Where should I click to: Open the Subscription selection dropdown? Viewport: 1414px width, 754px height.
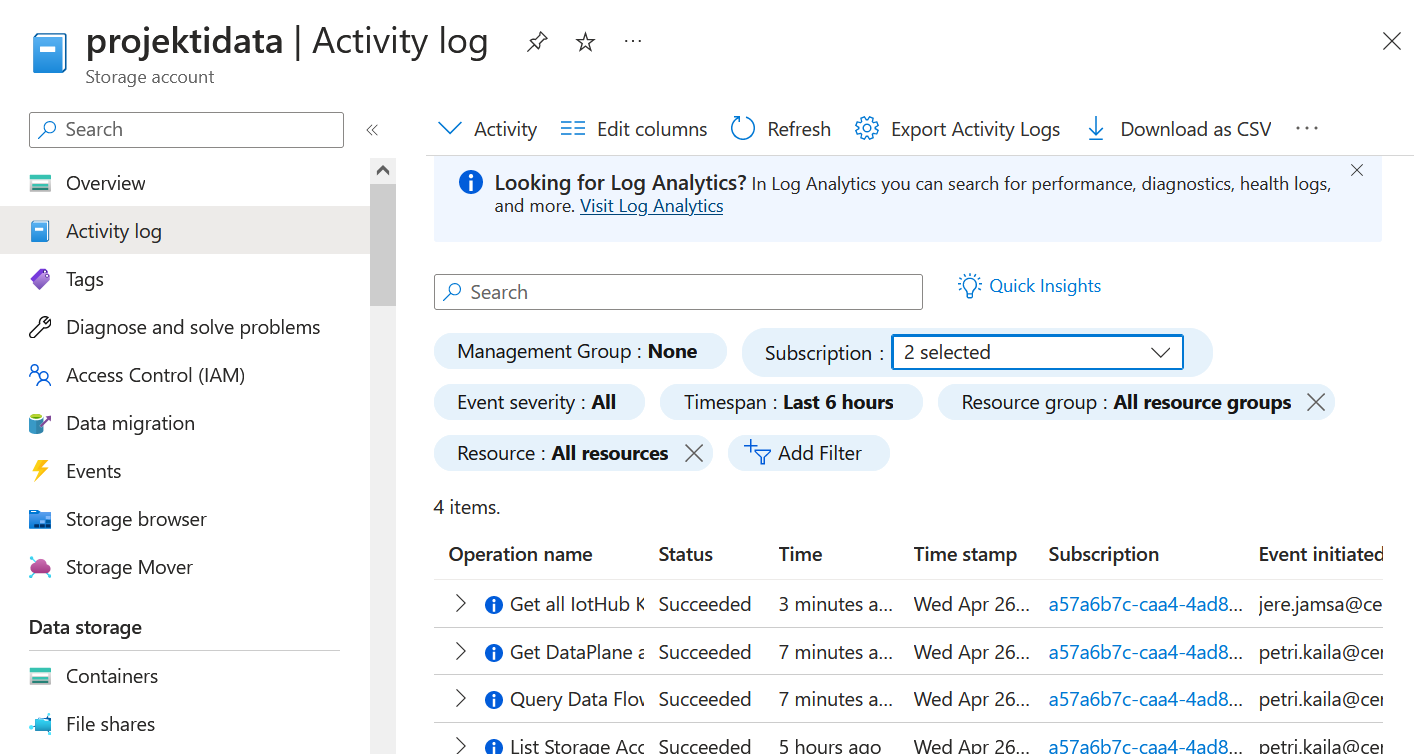pyautogui.click(x=1159, y=352)
